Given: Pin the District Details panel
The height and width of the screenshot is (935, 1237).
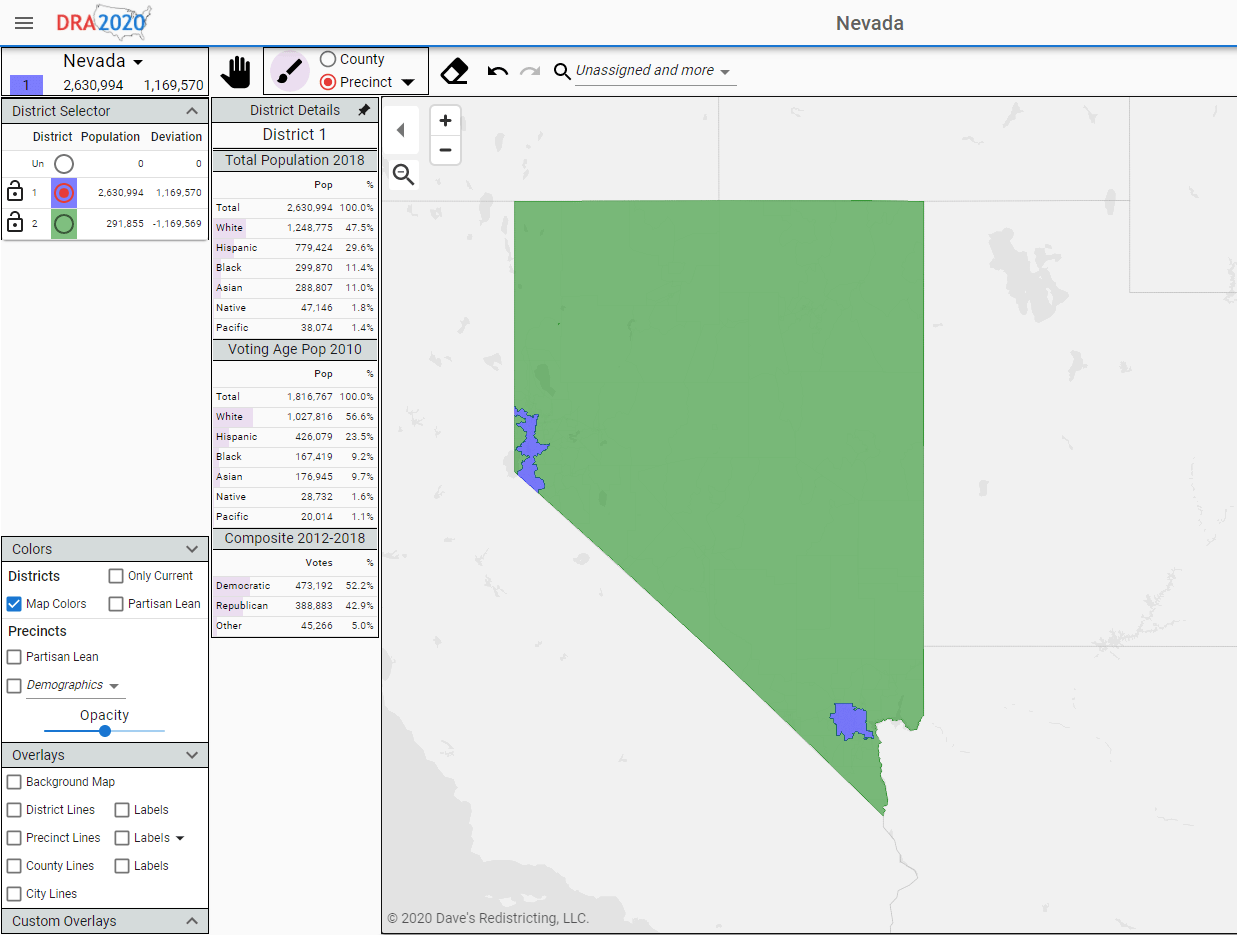Looking at the screenshot, I should [363, 110].
